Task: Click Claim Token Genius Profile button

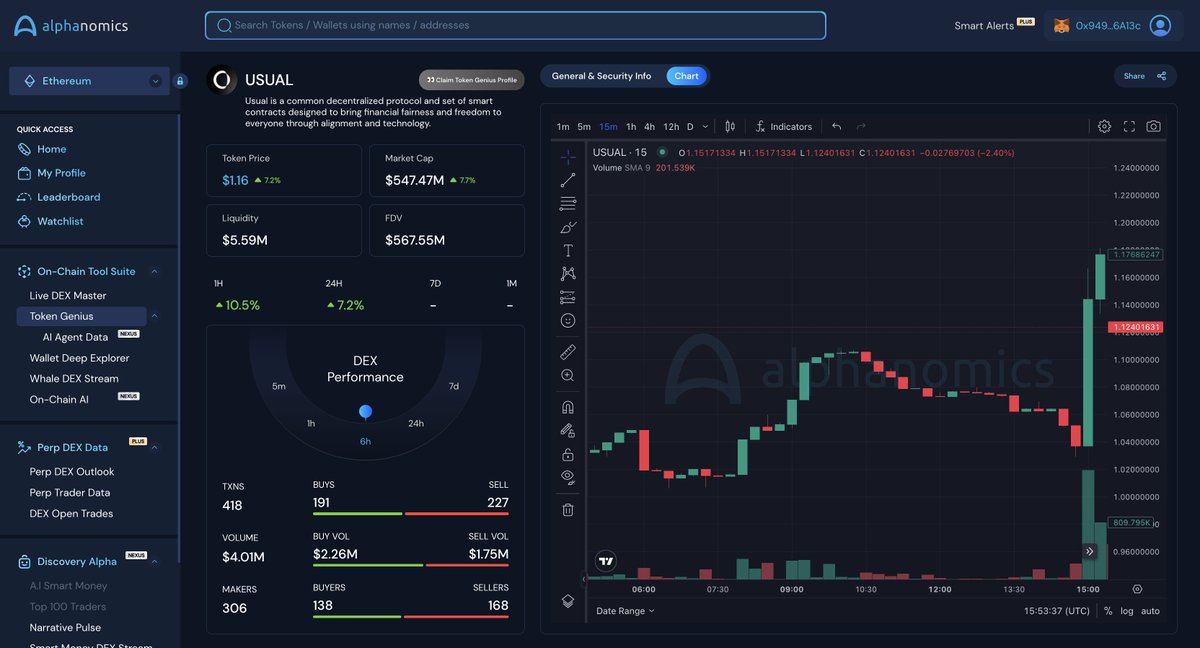Action: 471,80
